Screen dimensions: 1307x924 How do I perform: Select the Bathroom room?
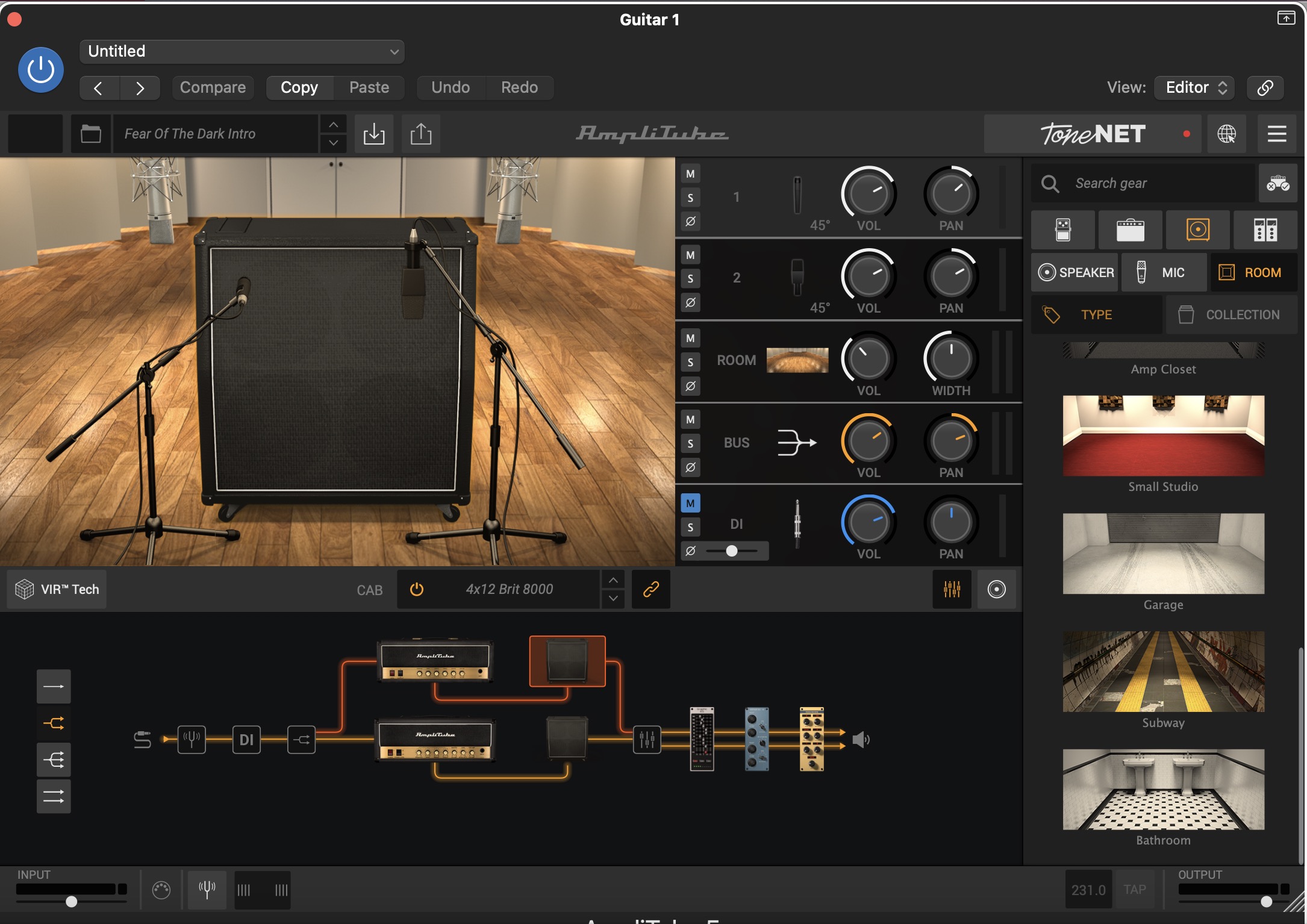(1163, 790)
